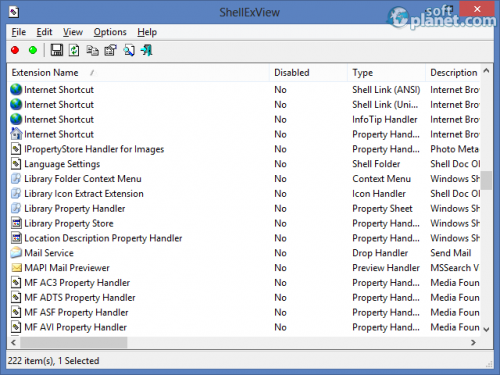This screenshot has width=500, height=375.
Task: Click icon beside Library Icon Extract Extension
Action: [x=16, y=193]
